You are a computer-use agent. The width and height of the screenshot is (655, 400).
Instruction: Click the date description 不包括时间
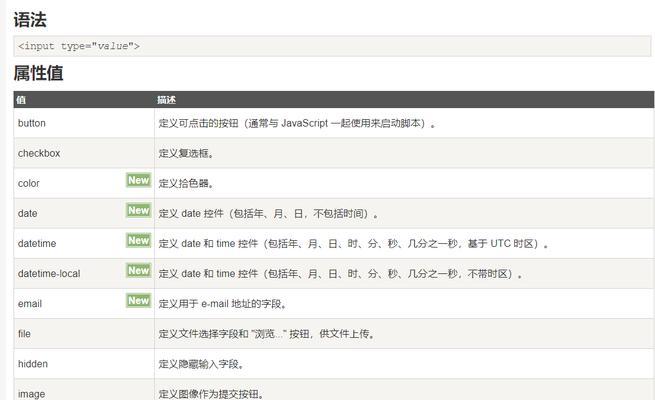tap(269, 213)
